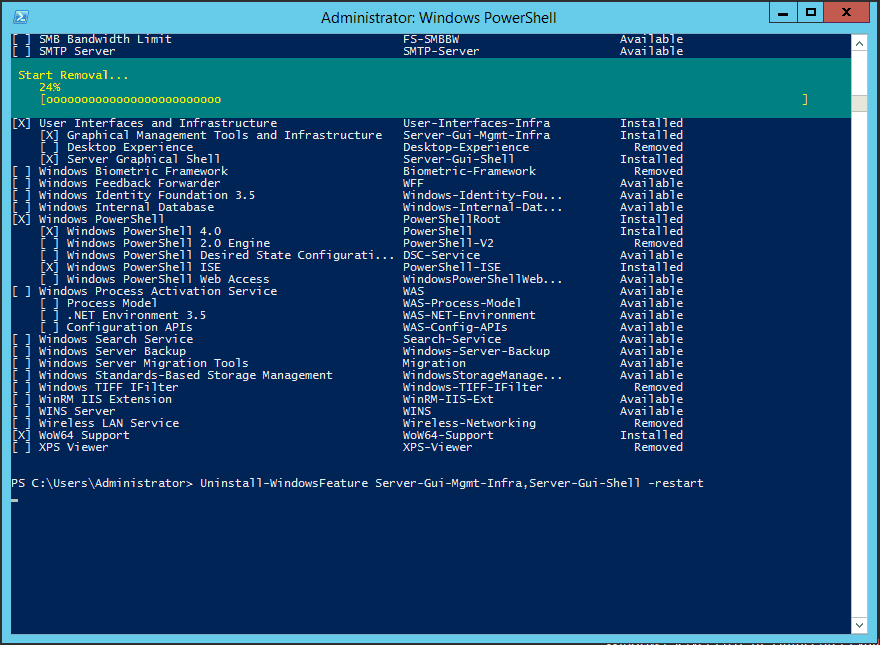Click 'Wireless-Networking' feature name
Screen dimensions: 880x645
coord(469,423)
